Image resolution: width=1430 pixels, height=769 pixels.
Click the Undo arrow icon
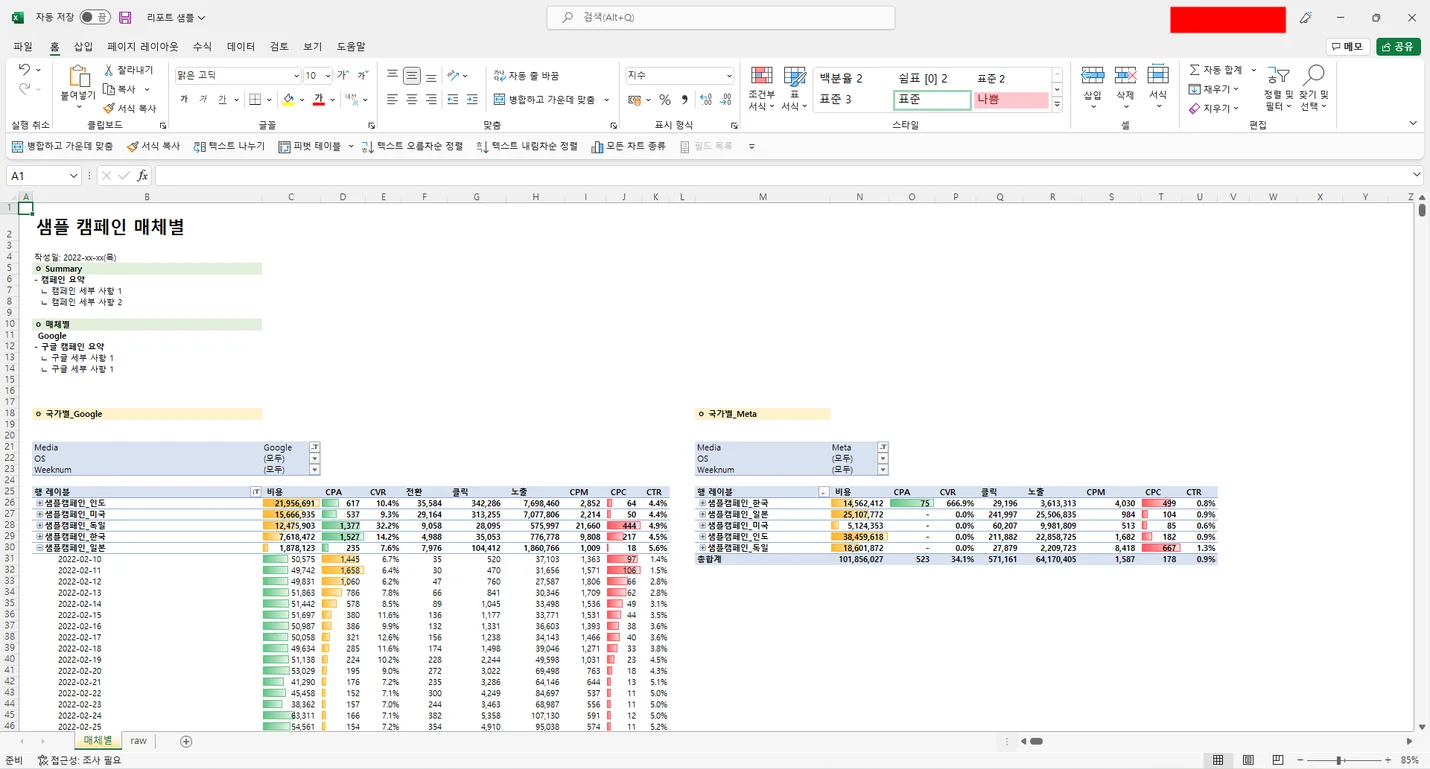pos(24,70)
